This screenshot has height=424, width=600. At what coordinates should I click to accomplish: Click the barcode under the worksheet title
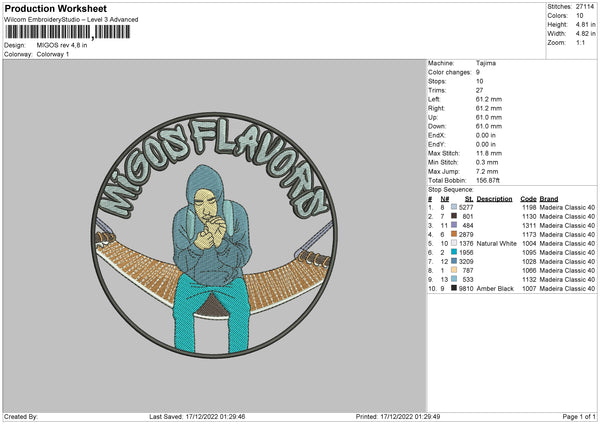pyautogui.click(x=68, y=32)
